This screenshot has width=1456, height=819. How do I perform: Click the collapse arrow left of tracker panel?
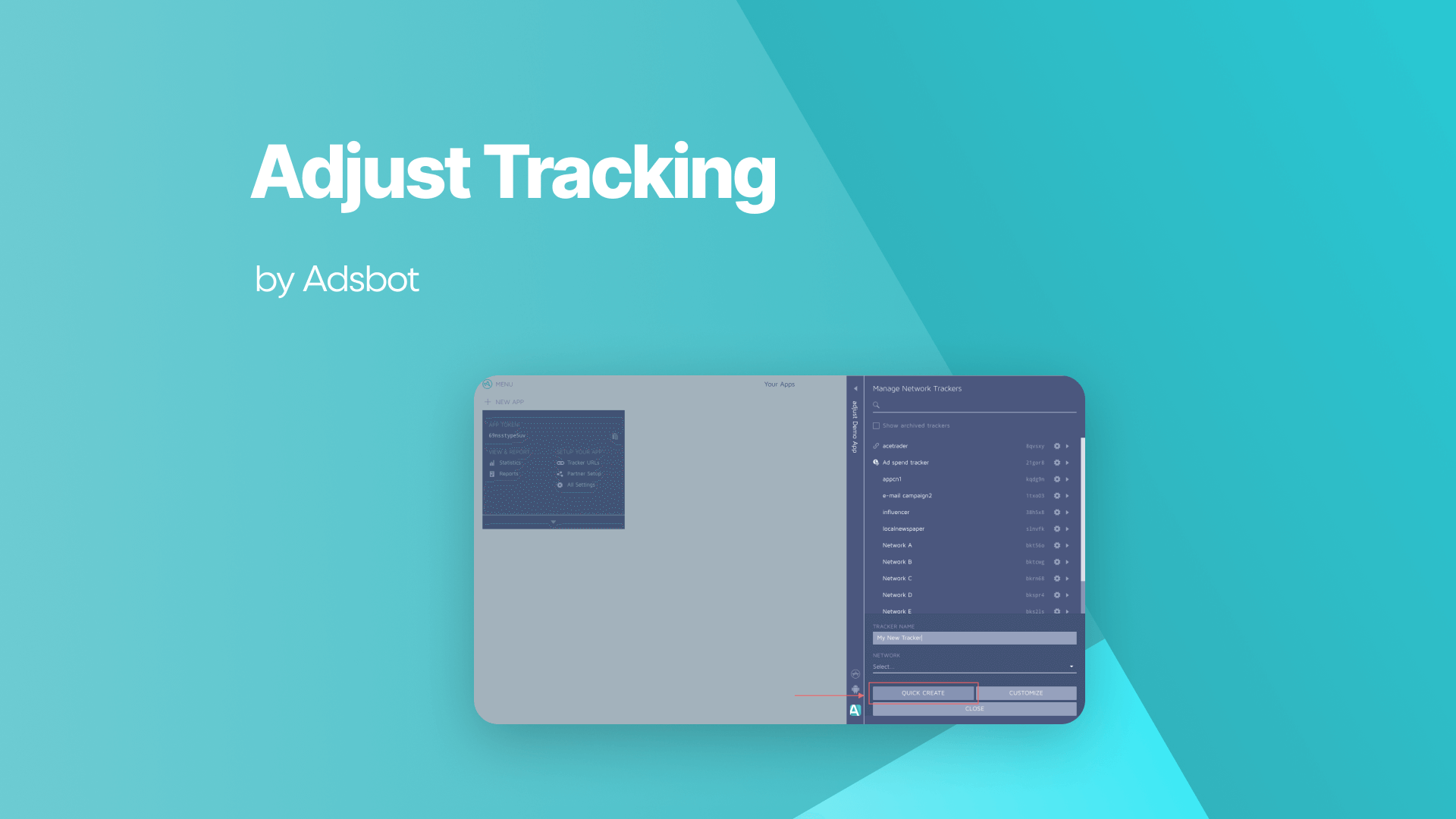pos(855,387)
